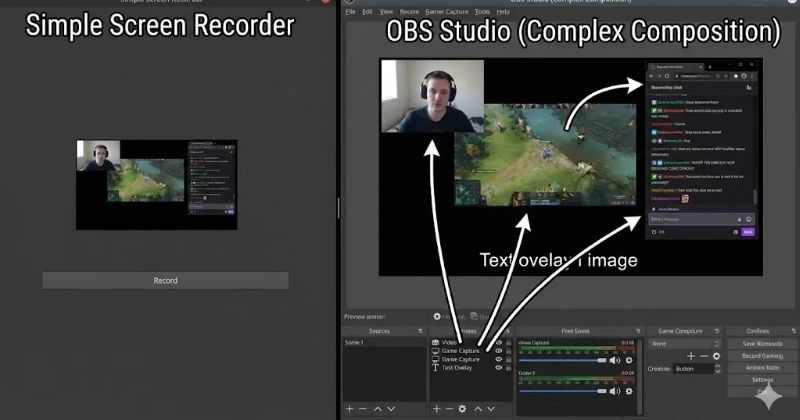Open the Help menu in OBS Studio

[503, 12]
